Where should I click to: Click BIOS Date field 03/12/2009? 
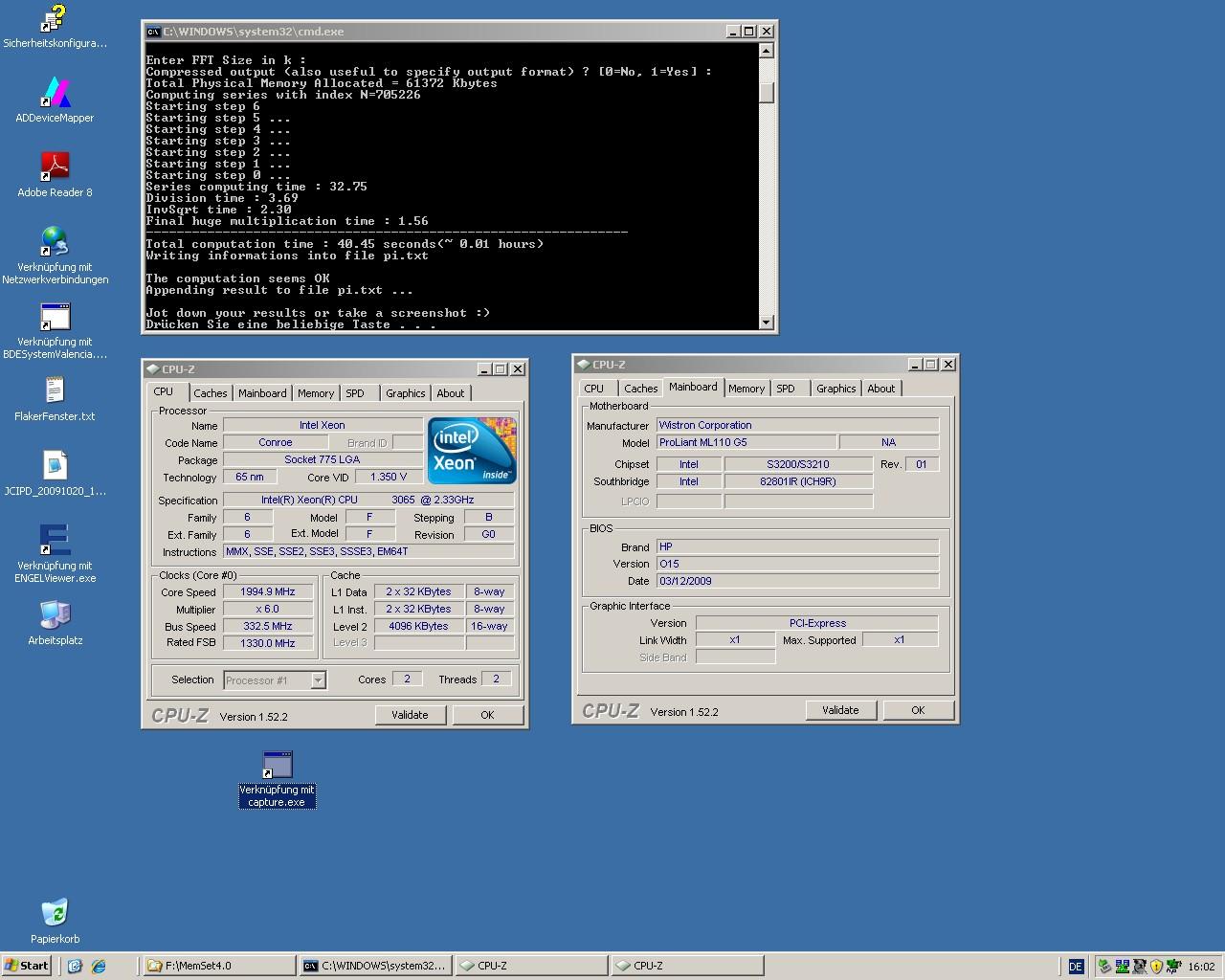(x=797, y=581)
